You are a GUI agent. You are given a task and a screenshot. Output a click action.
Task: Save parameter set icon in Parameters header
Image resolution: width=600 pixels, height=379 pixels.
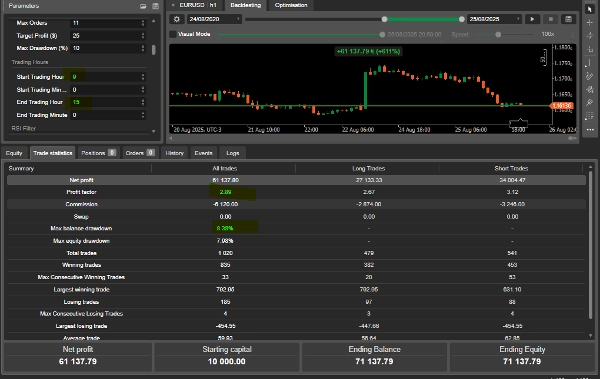point(155,6)
